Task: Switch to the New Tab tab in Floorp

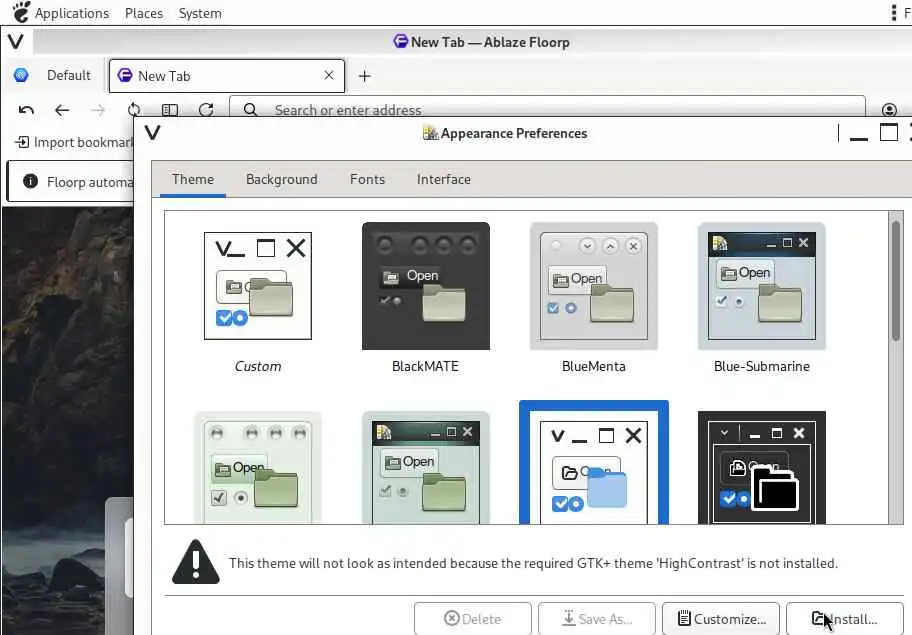Action: pos(227,76)
